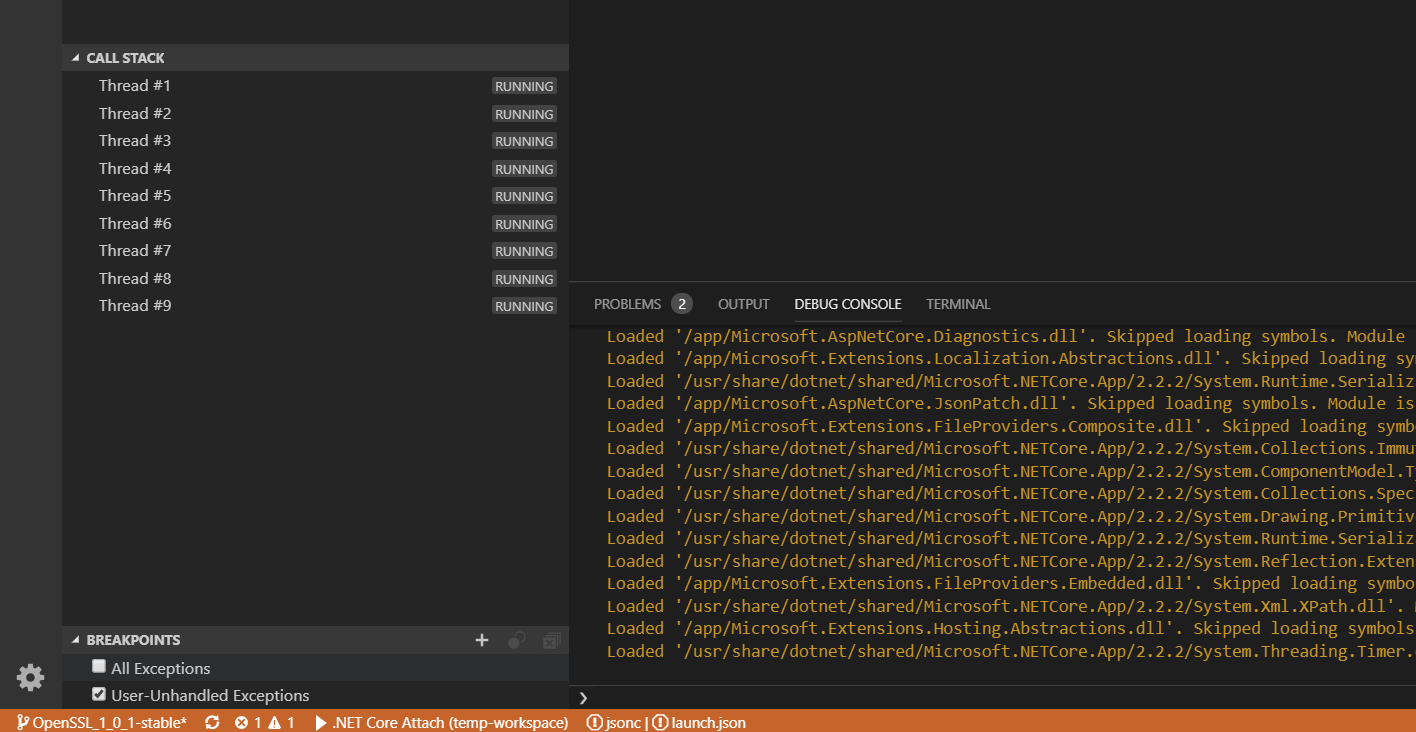Click jsonc label in status bar
The image size is (1416, 732).
coord(624,722)
